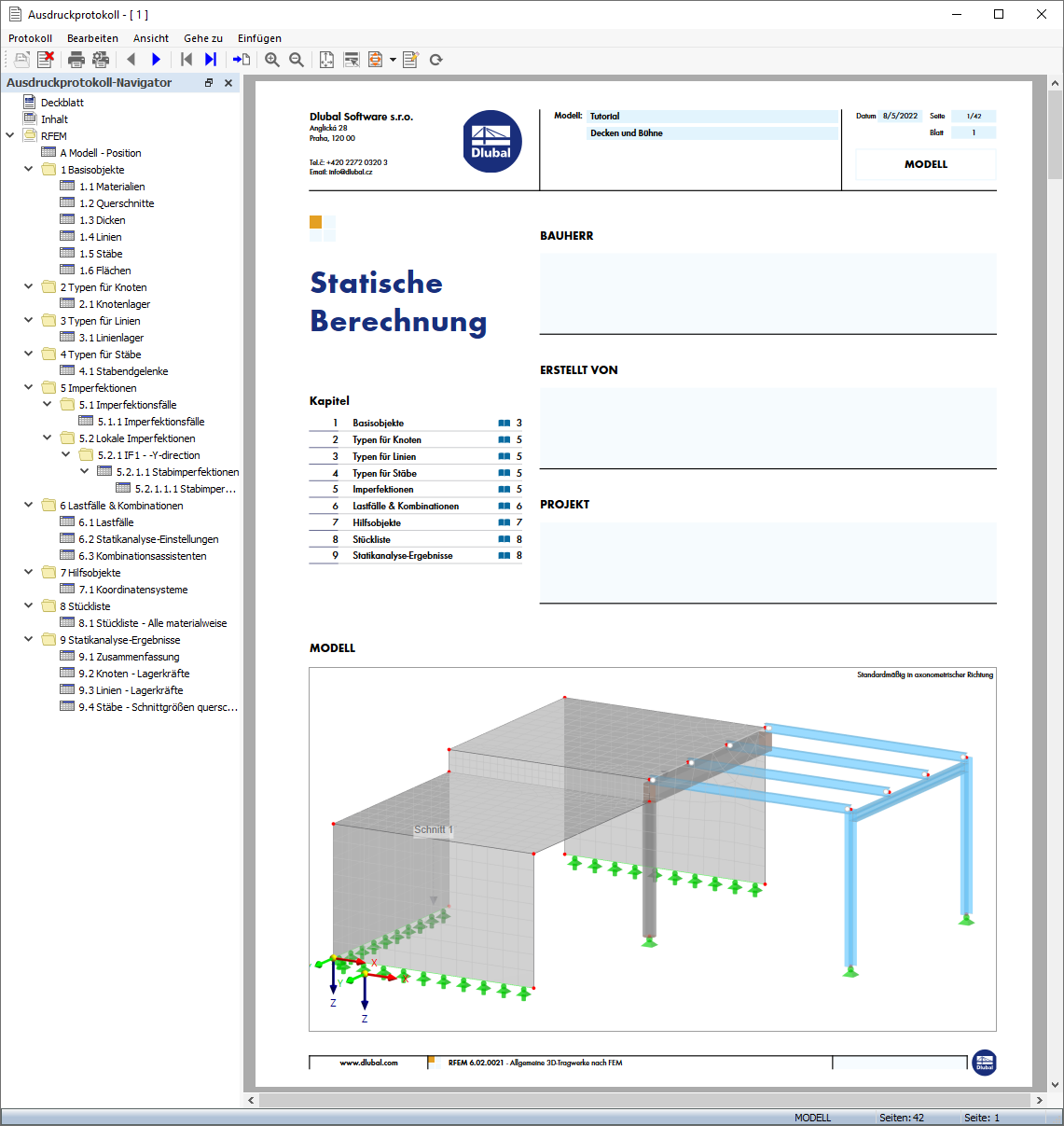Click the print icon
This screenshot has height=1126, width=1064.
76,60
